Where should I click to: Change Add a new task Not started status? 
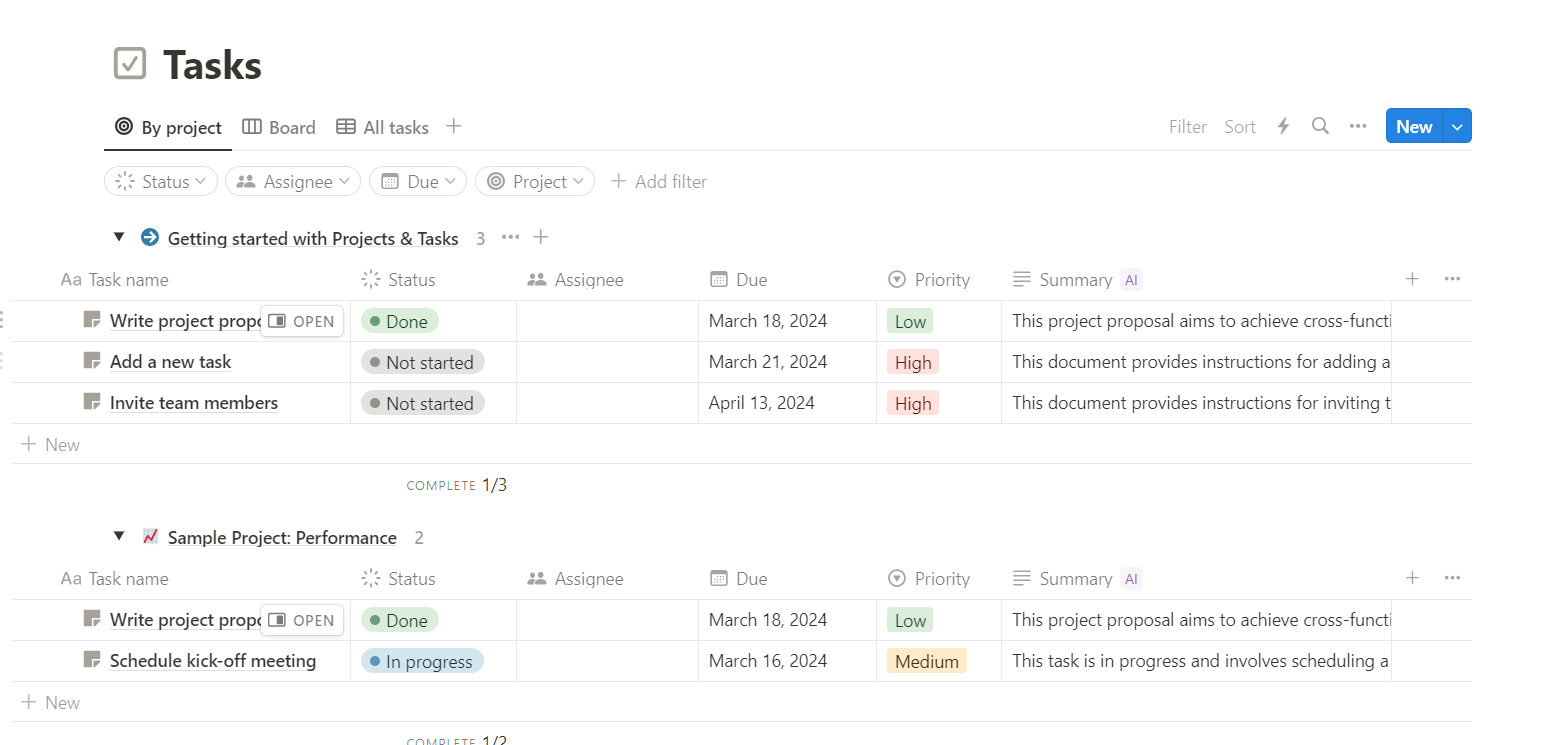[x=423, y=362]
